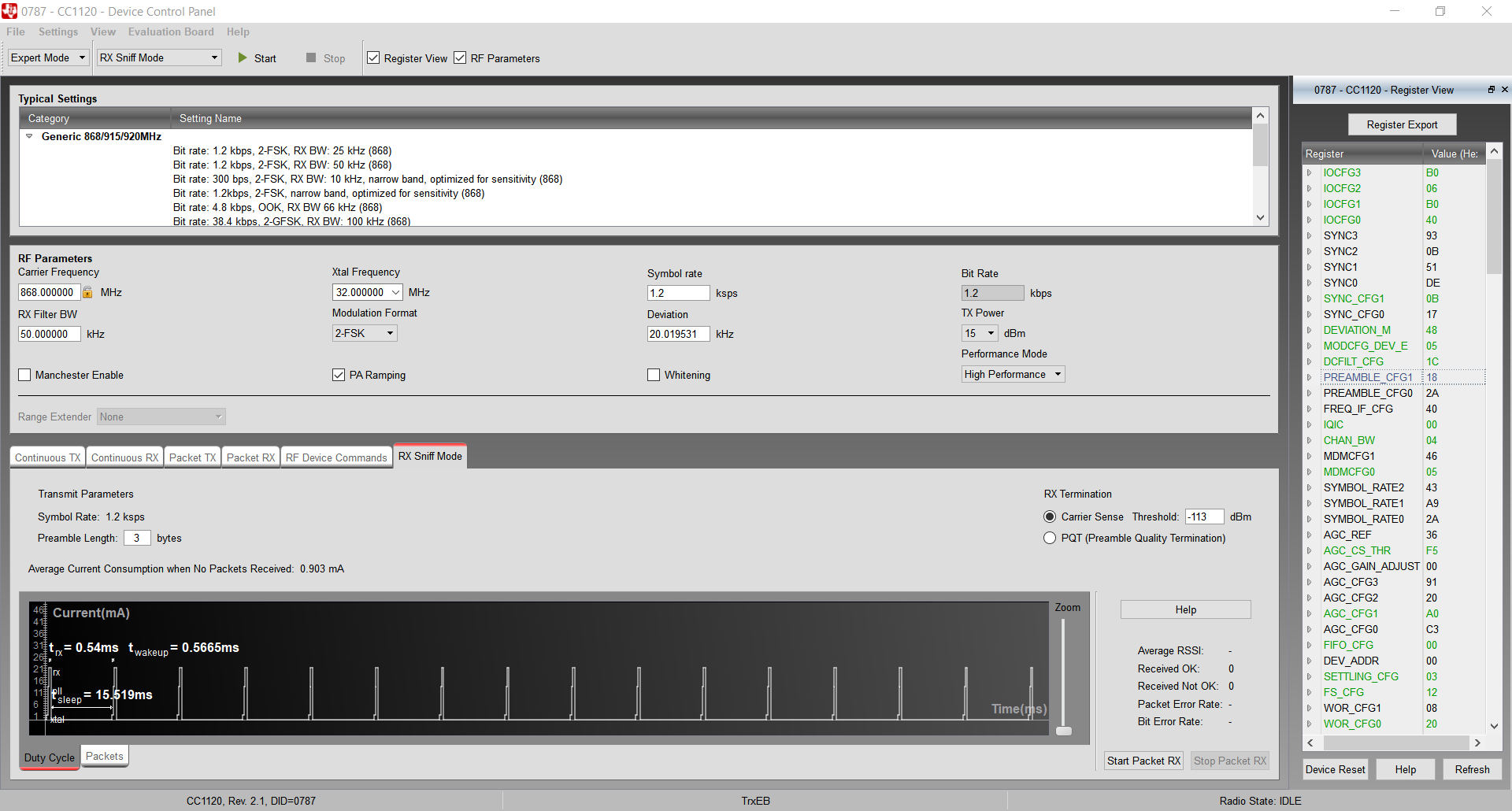Click the Device Reset button
This screenshot has width=1512, height=811.
coord(1335,769)
